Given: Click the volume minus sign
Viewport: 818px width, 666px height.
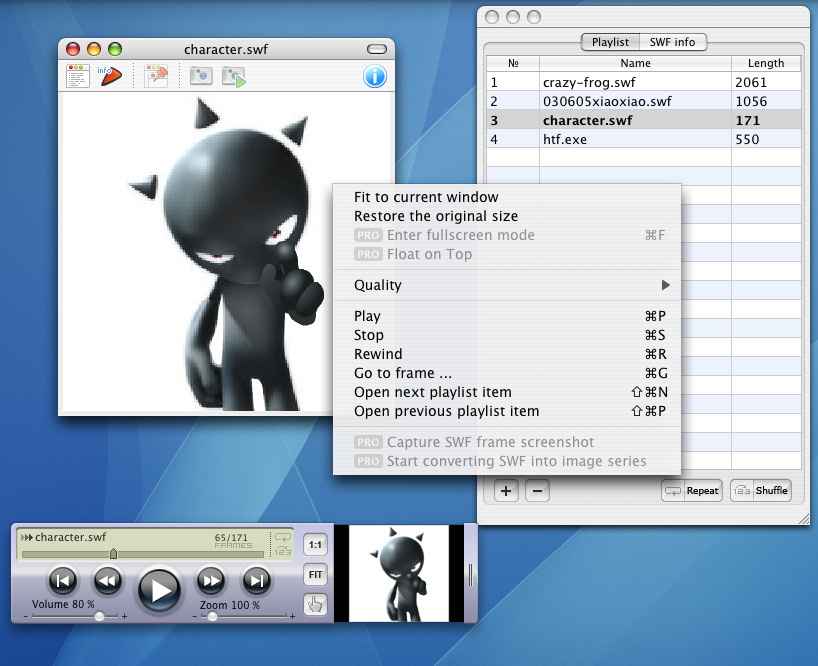Looking at the screenshot, I should [x=25, y=617].
